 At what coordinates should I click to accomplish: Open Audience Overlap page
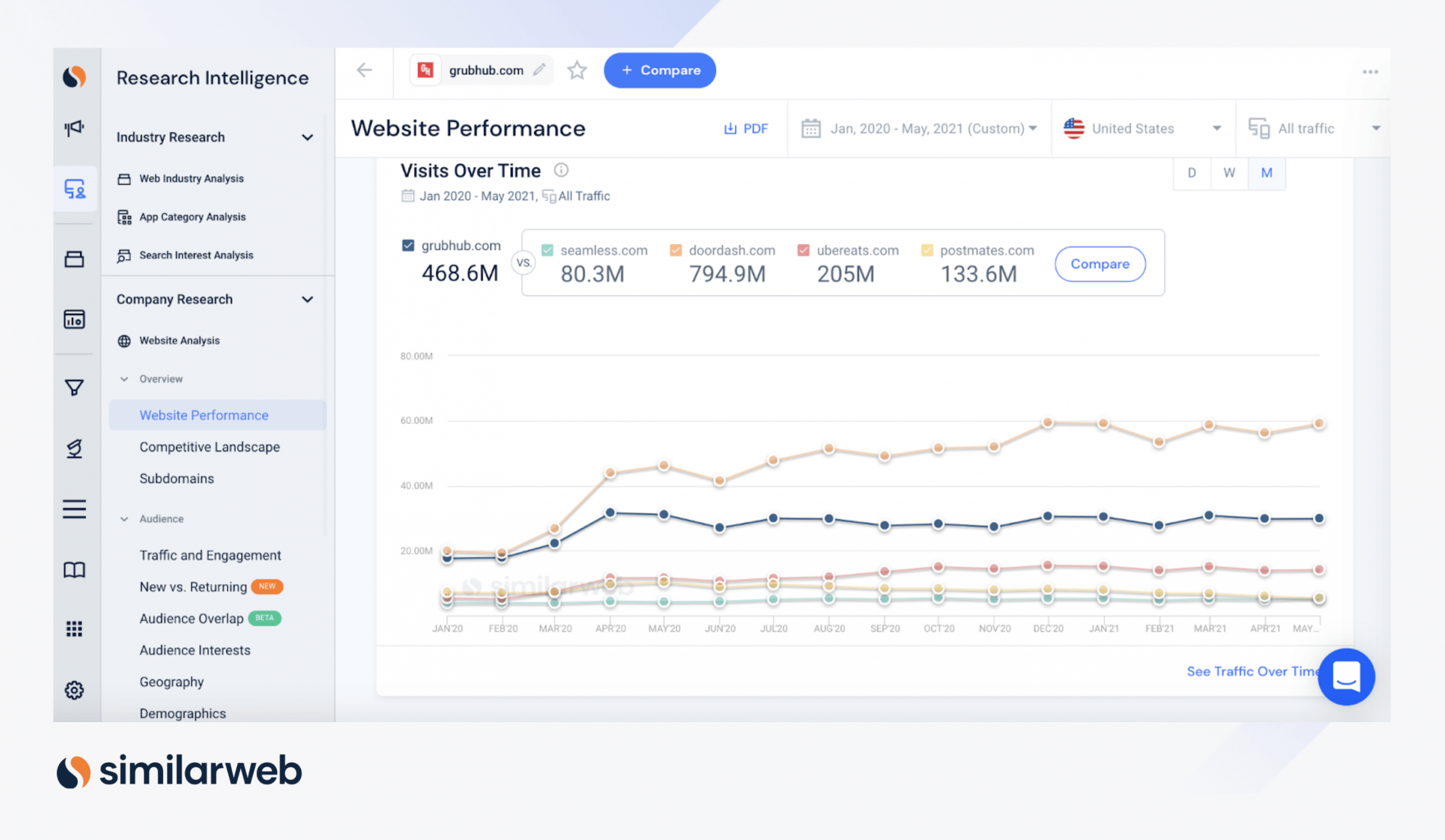pos(191,618)
